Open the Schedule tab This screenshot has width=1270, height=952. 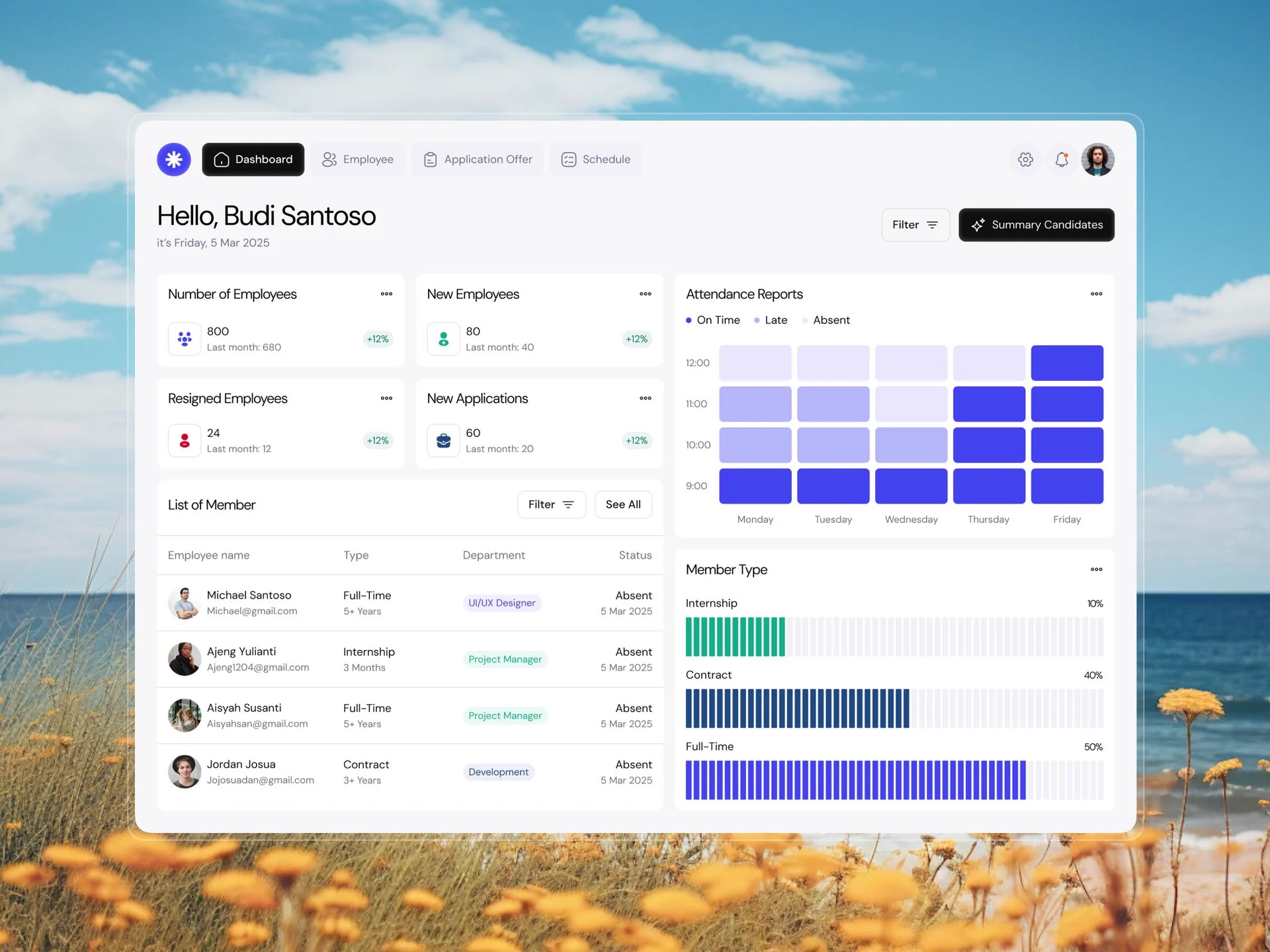[595, 159]
